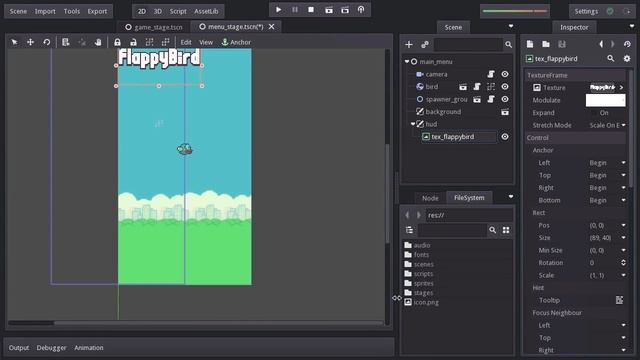Open the Stretch Mode dropdown

click(x=607, y=125)
